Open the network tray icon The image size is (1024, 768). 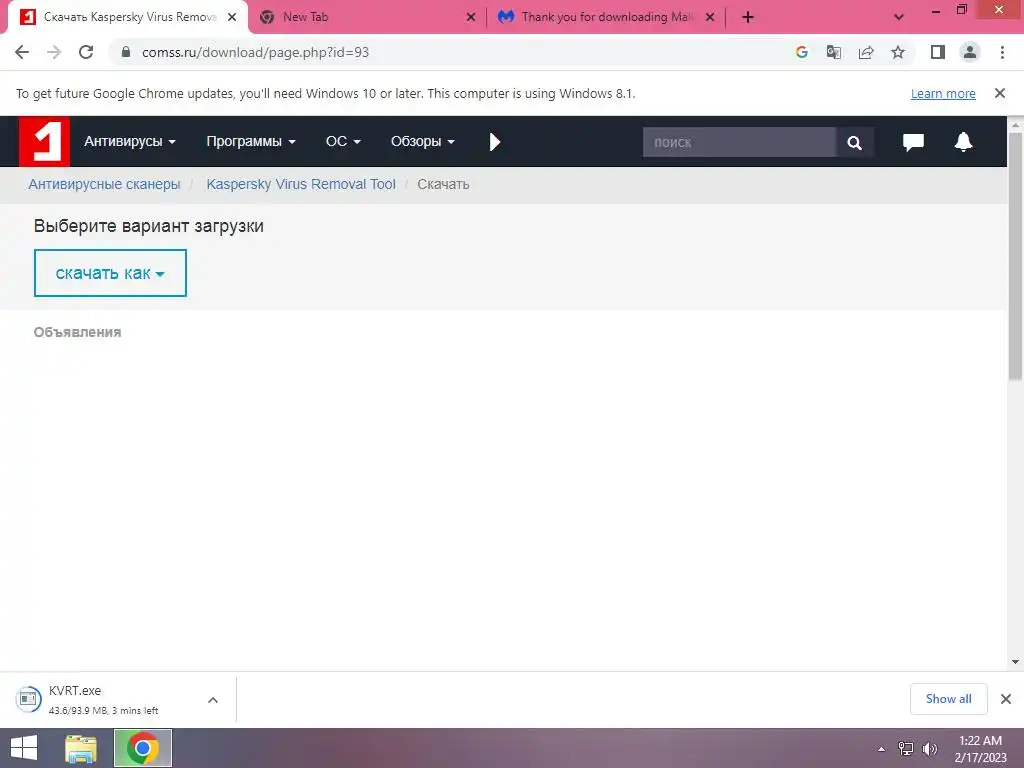tap(906, 749)
